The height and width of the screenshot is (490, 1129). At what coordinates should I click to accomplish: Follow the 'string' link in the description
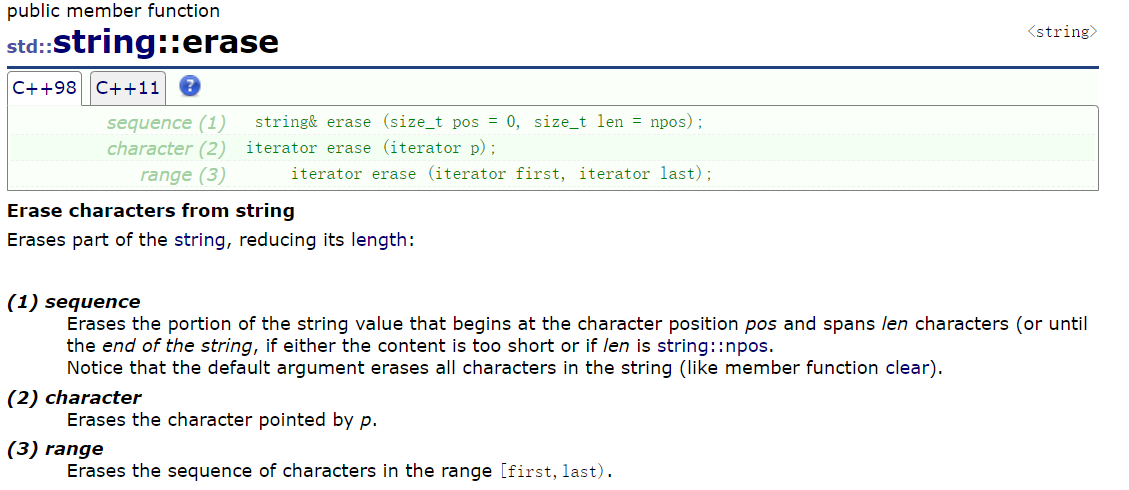199,240
